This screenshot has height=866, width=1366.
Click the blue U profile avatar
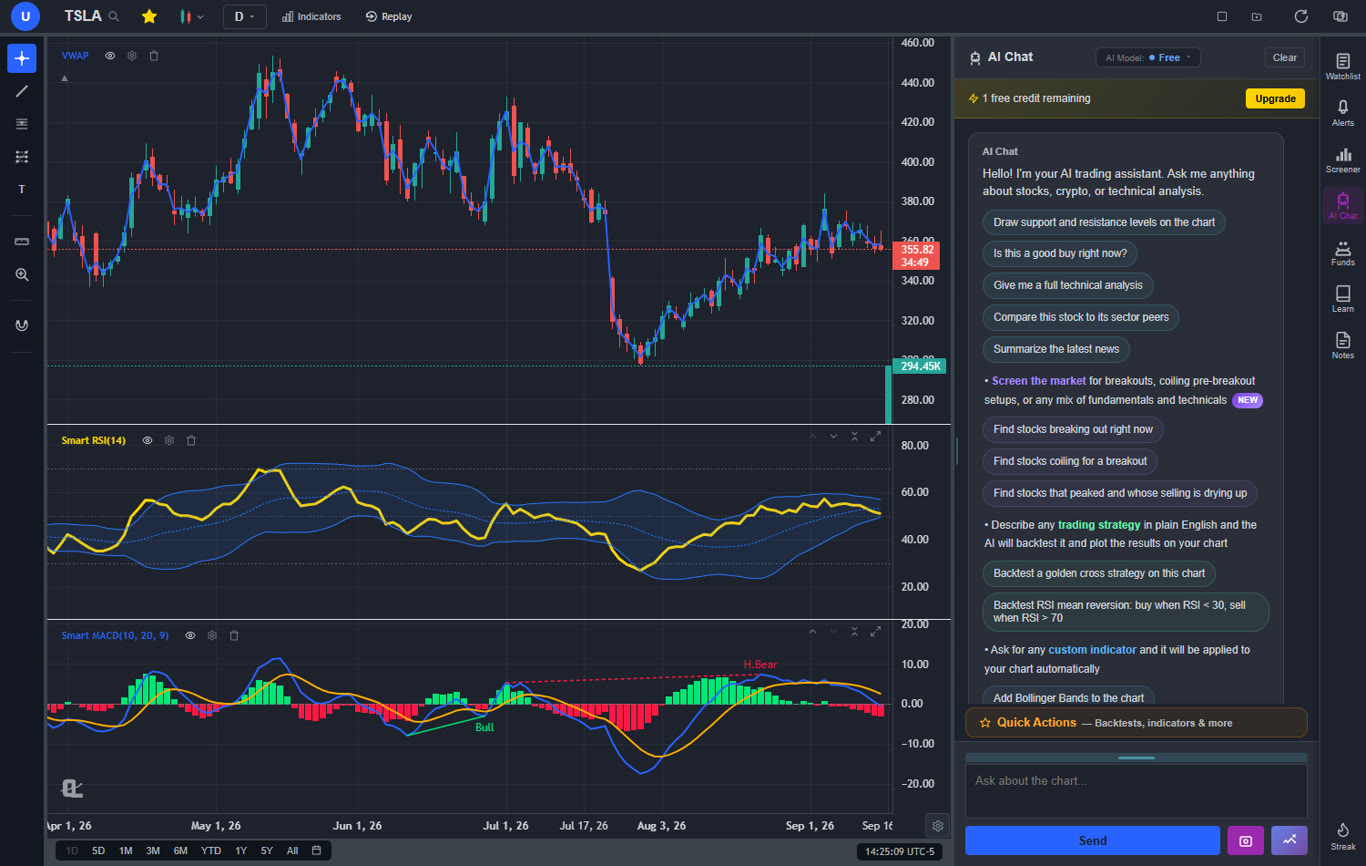(25, 17)
